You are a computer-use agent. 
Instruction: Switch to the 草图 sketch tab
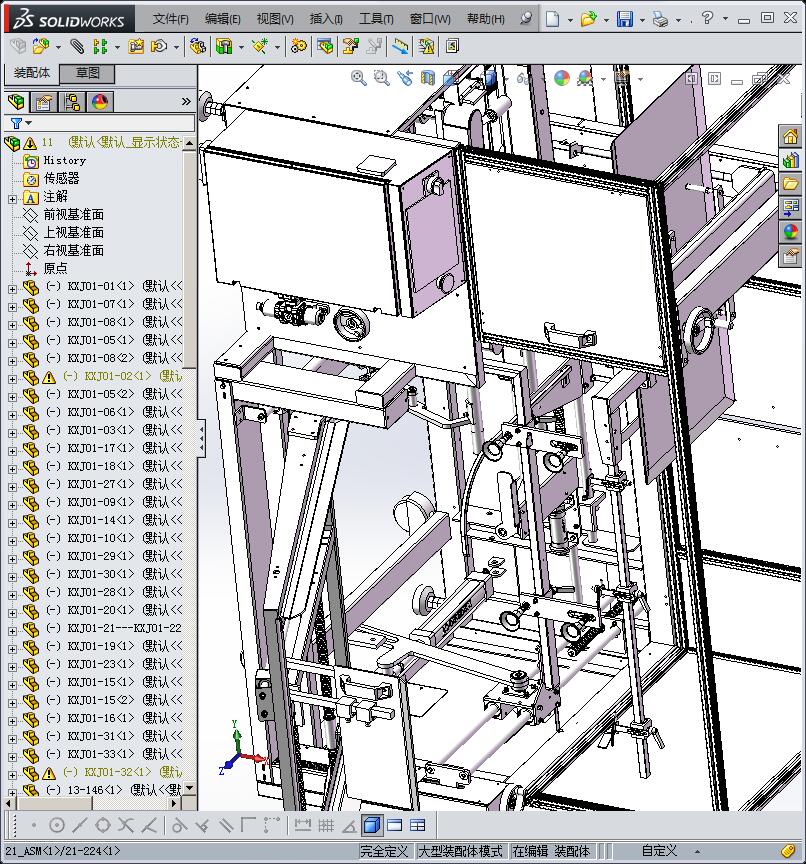(x=88, y=73)
